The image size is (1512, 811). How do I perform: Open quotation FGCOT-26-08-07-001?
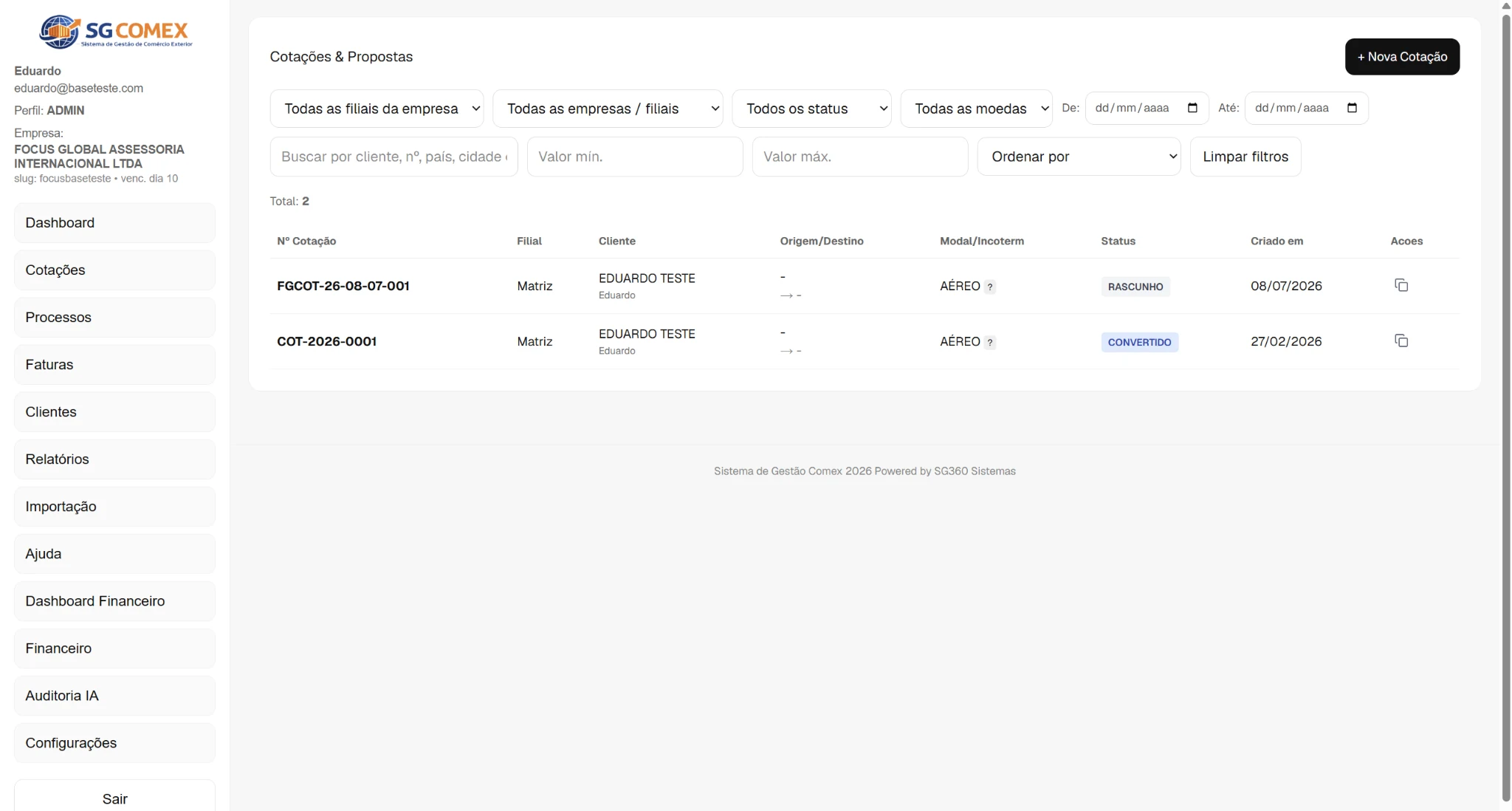point(343,286)
